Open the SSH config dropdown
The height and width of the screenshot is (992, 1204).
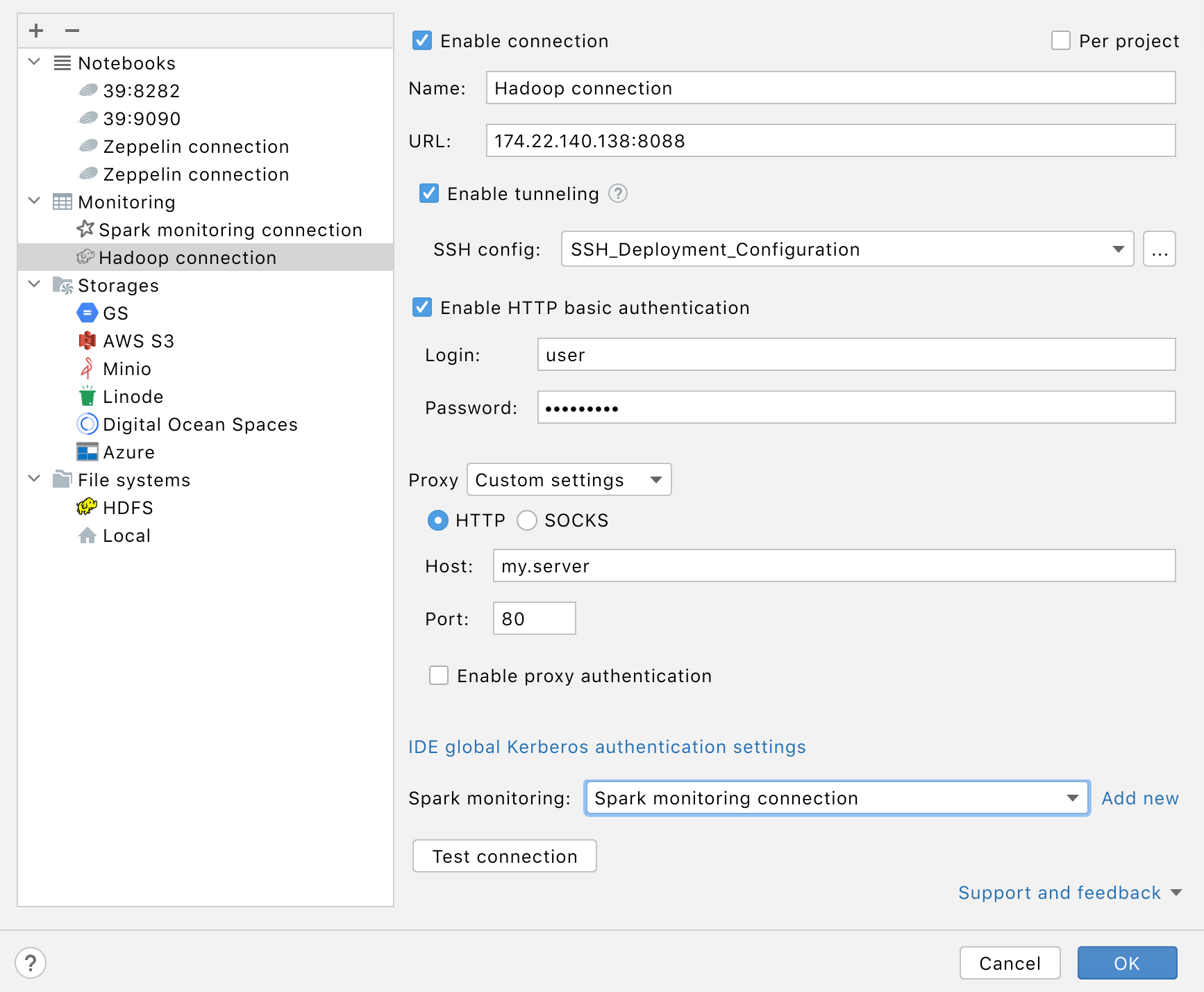coord(1118,249)
